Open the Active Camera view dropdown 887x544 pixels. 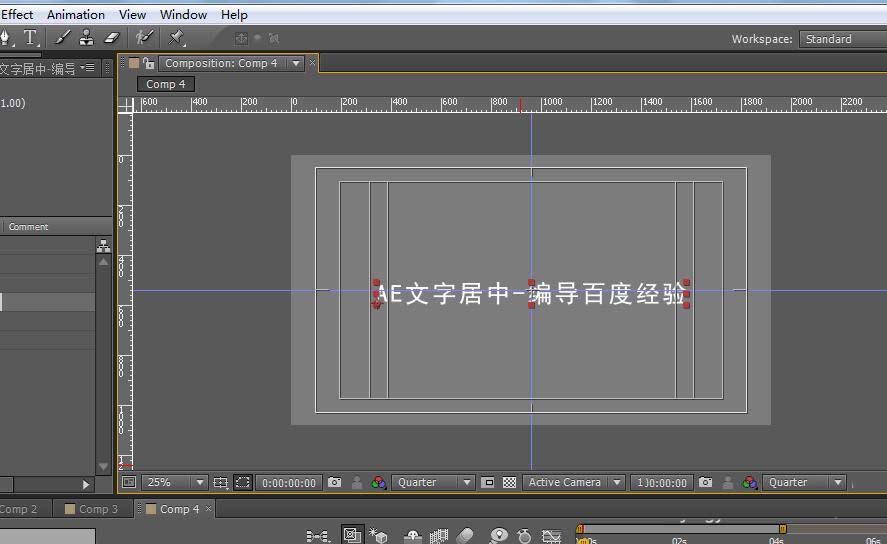(574, 482)
